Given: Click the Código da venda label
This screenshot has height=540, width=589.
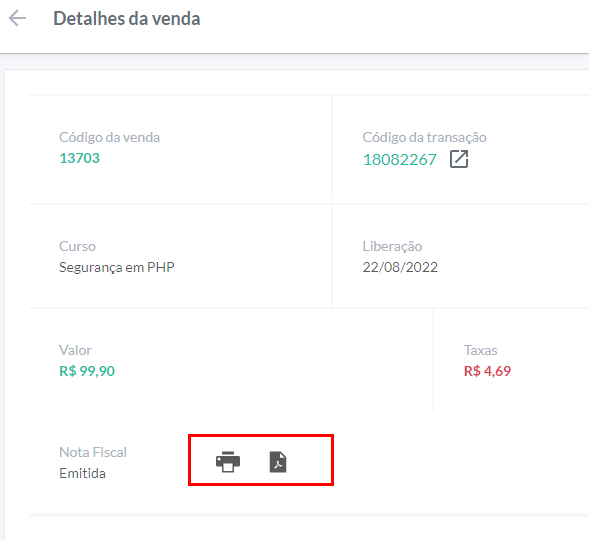Looking at the screenshot, I should [x=110, y=137].
